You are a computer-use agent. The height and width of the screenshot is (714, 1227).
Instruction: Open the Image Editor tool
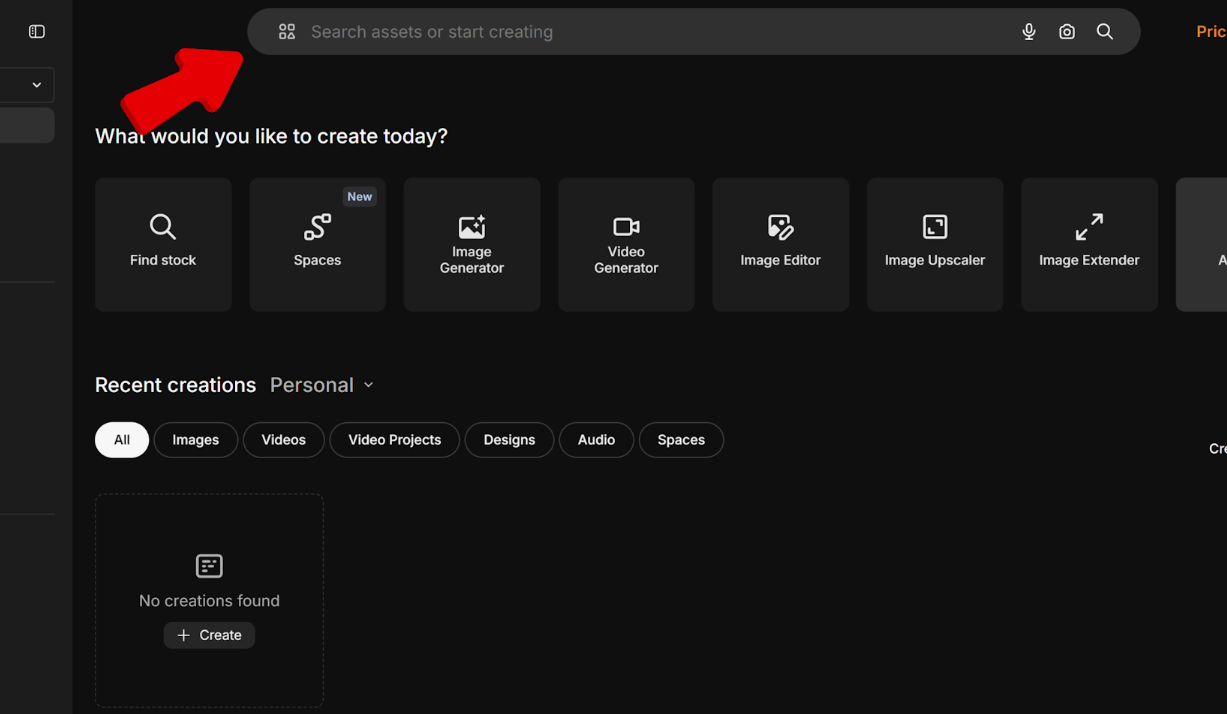tap(780, 244)
